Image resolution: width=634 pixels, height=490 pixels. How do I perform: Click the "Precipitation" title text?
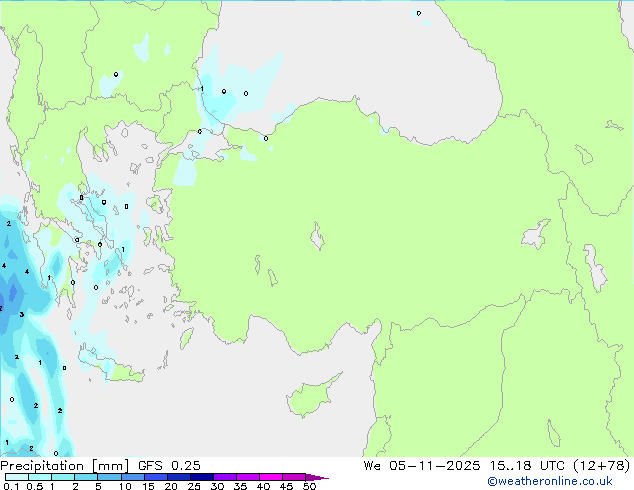pyautogui.click(x=42, y=466)
